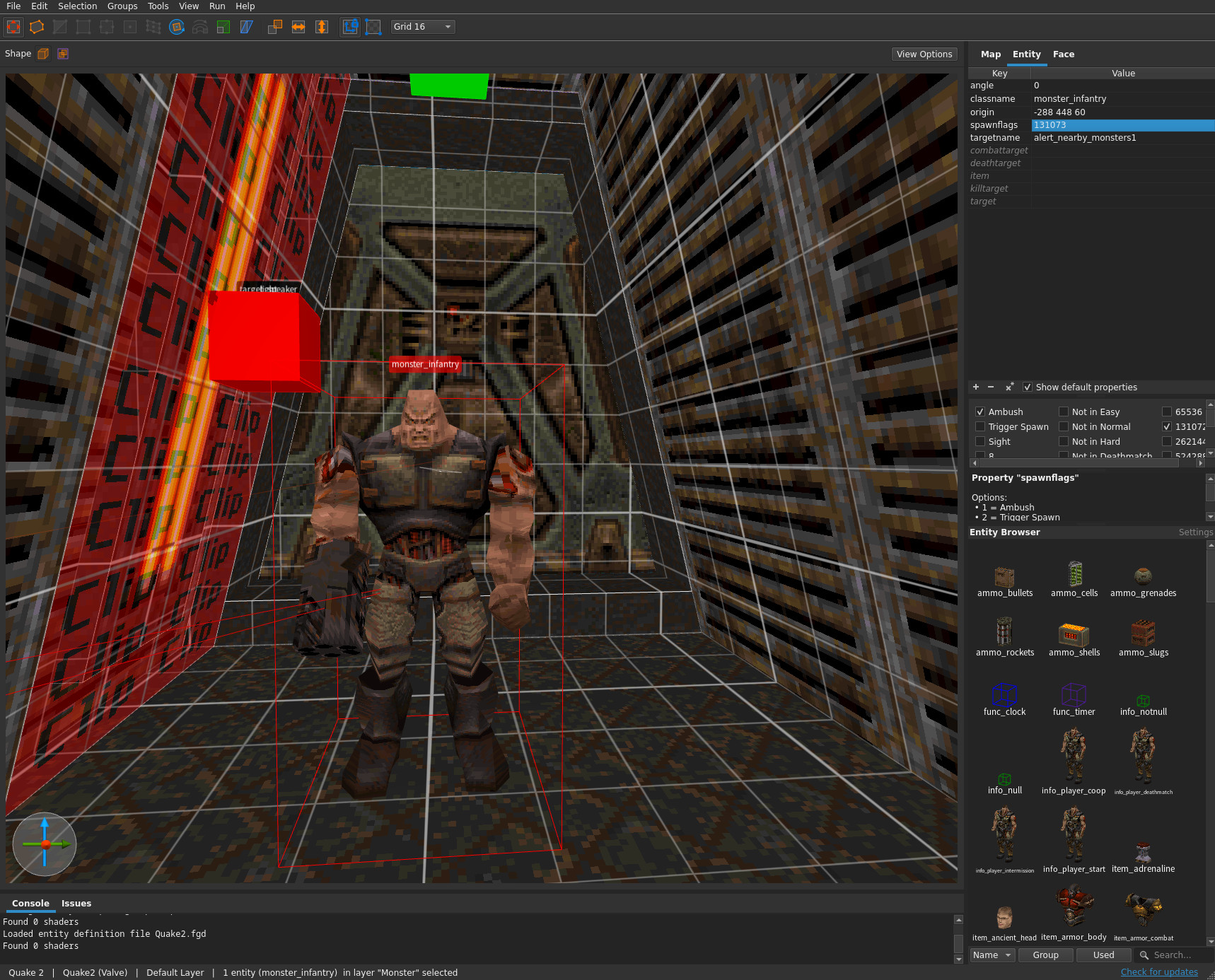
Task: Uncheck Show default properties
Action: 1028,387
